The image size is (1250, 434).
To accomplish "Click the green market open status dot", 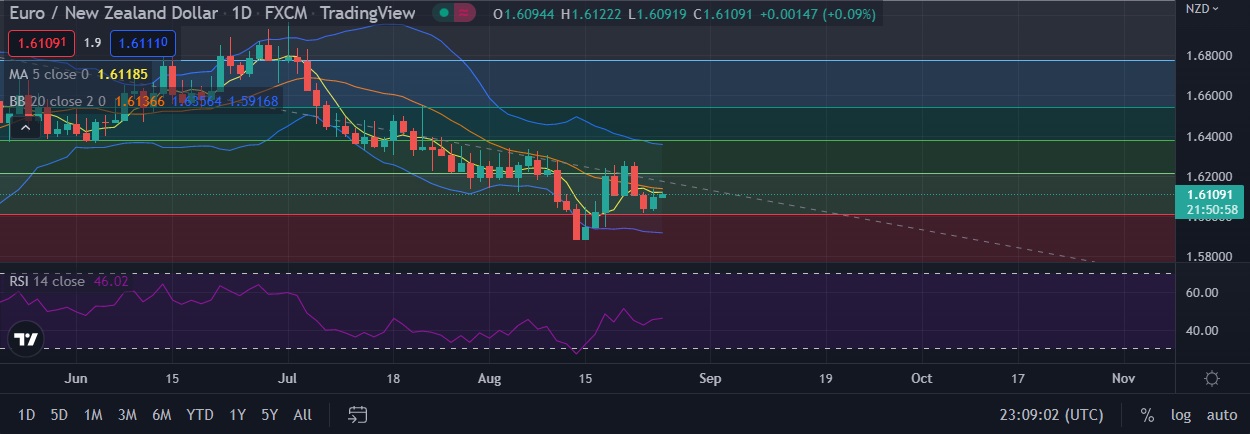I will [x=443, y=15].
